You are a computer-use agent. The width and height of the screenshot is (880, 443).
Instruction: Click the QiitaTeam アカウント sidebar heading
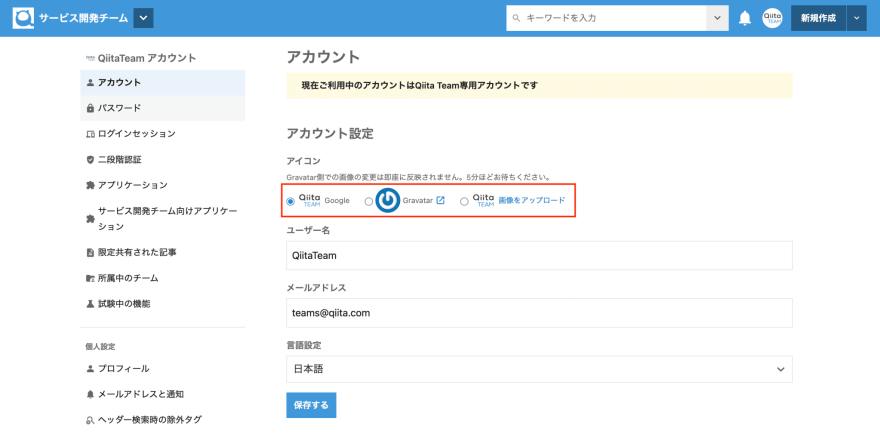coord(147,58)
